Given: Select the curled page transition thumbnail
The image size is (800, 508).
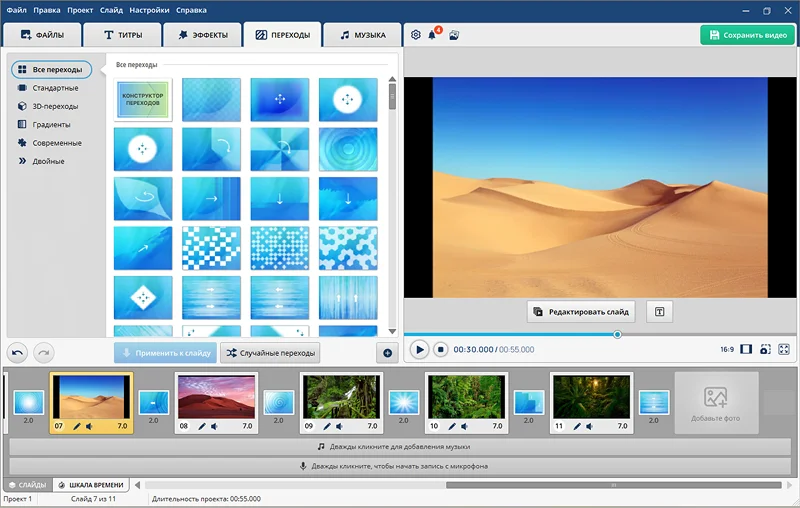Looking at the screenshot, I should [143, 198].
